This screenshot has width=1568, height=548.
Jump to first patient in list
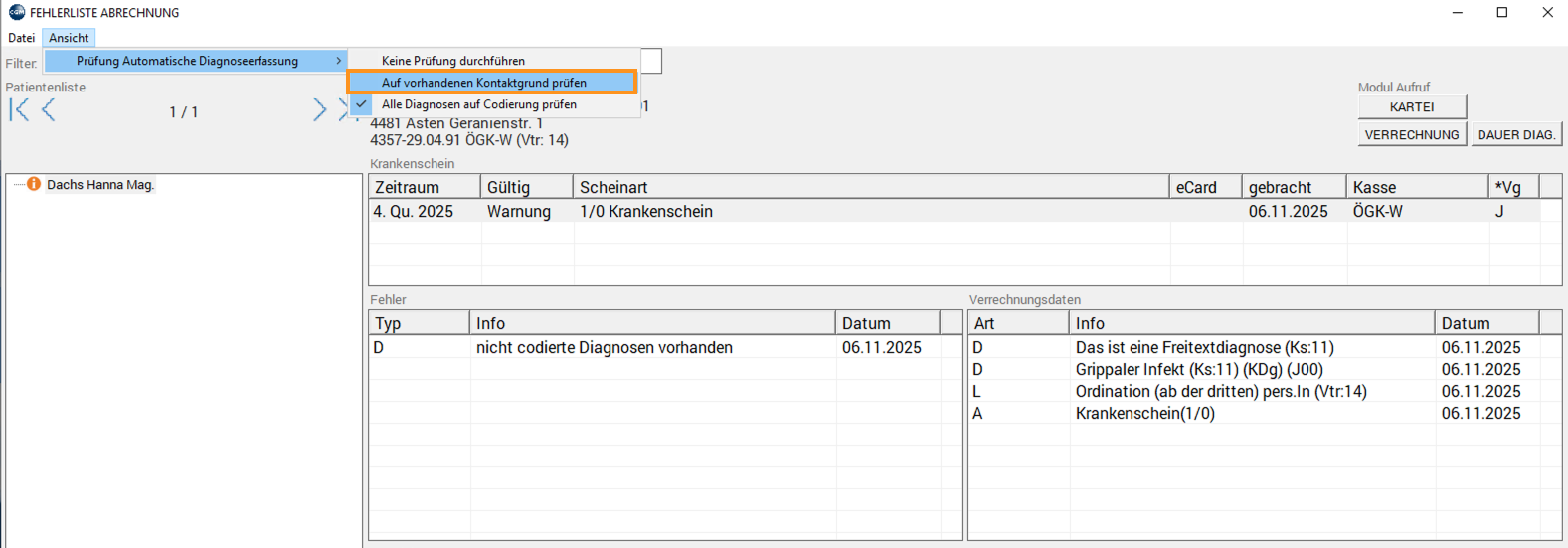pos(19,110)
